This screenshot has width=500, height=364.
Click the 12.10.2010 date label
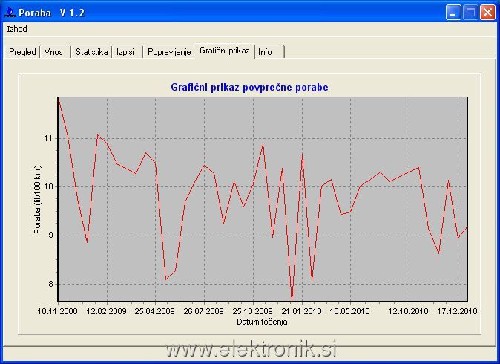coord(408,311)
